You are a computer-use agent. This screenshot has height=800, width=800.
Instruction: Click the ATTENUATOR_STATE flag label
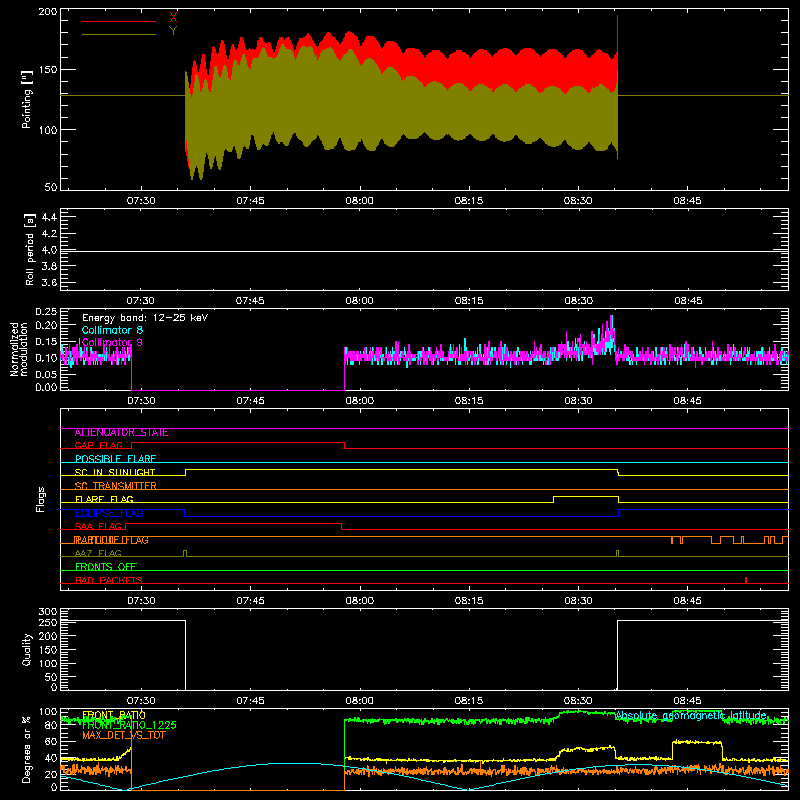coord(121,433)
